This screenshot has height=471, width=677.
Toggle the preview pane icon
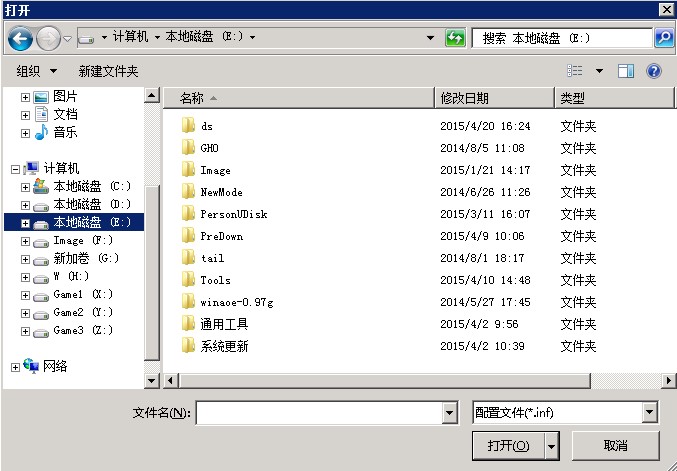tap(626, 71)
